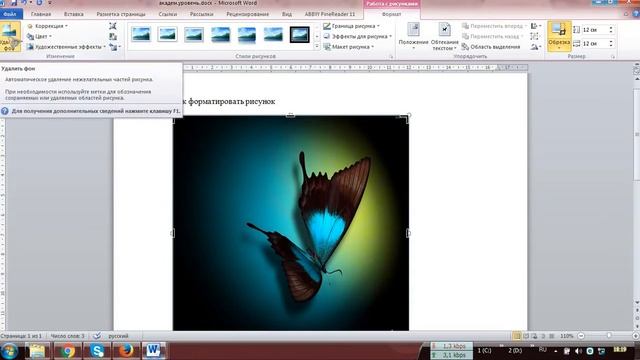The width and height of the screenshot is (640, 360).
Task: Apply the fourth picture style thumbnail
Action: pyautogui.click(x=220, y=34)
